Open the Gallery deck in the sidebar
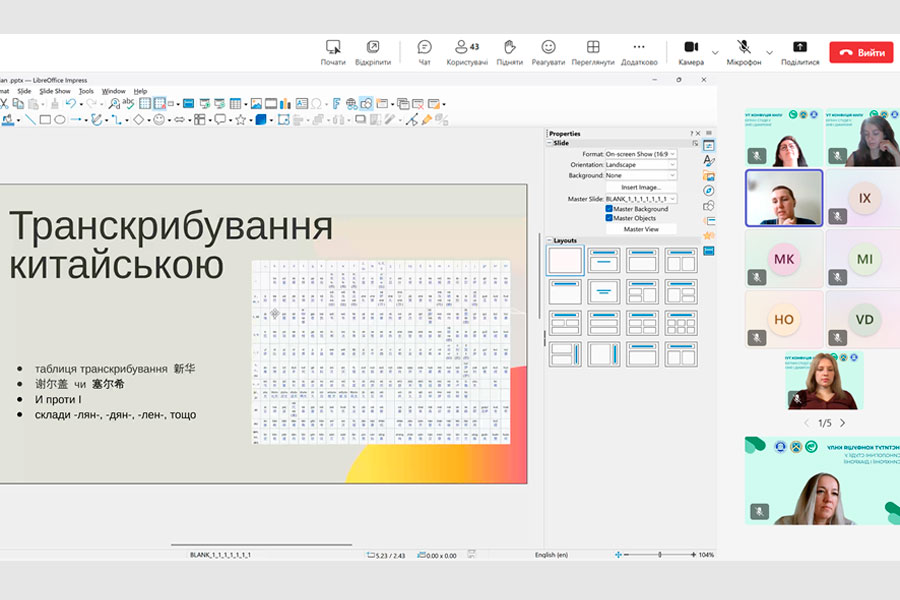 coord(709,176)
